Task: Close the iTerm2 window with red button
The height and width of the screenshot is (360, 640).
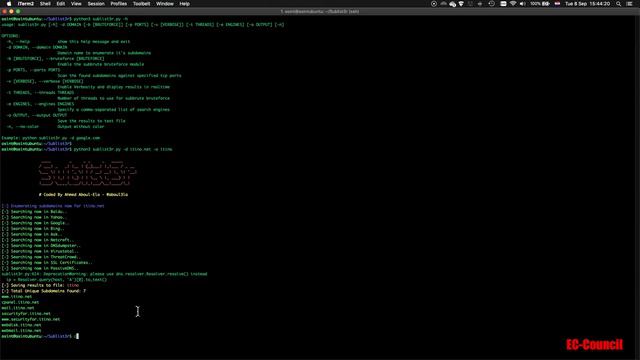Action: point(4,11)
